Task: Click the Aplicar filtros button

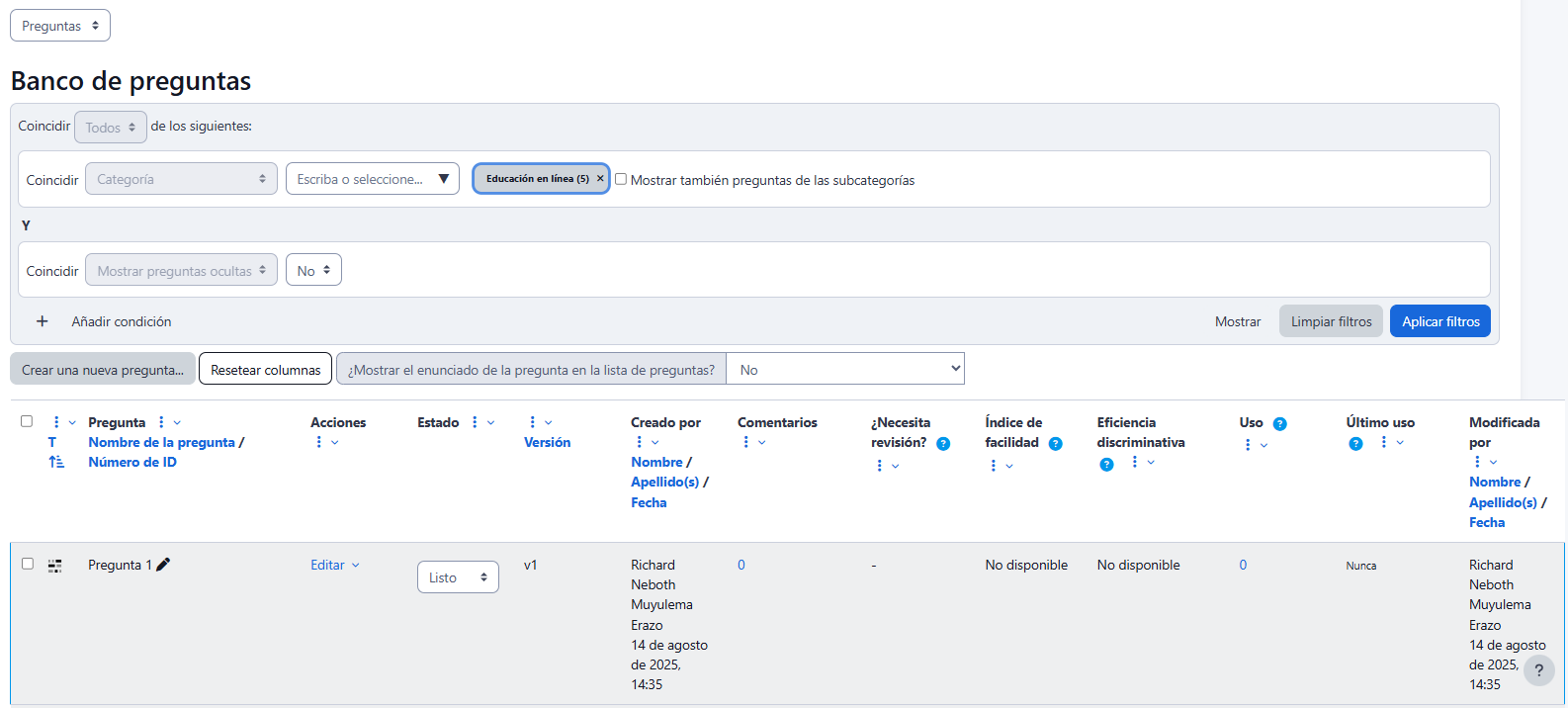Action: (1439, 321)
